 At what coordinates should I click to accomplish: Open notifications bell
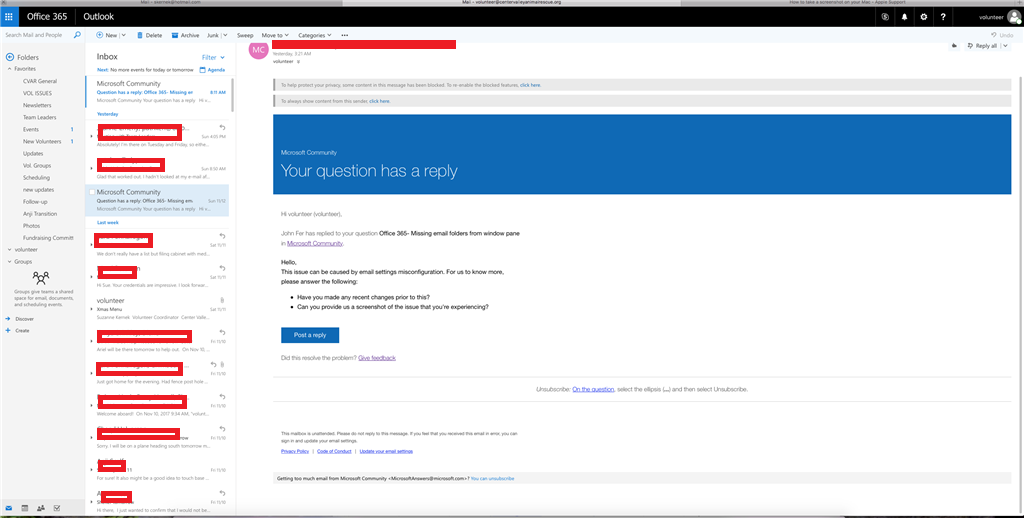click(904, 17)
